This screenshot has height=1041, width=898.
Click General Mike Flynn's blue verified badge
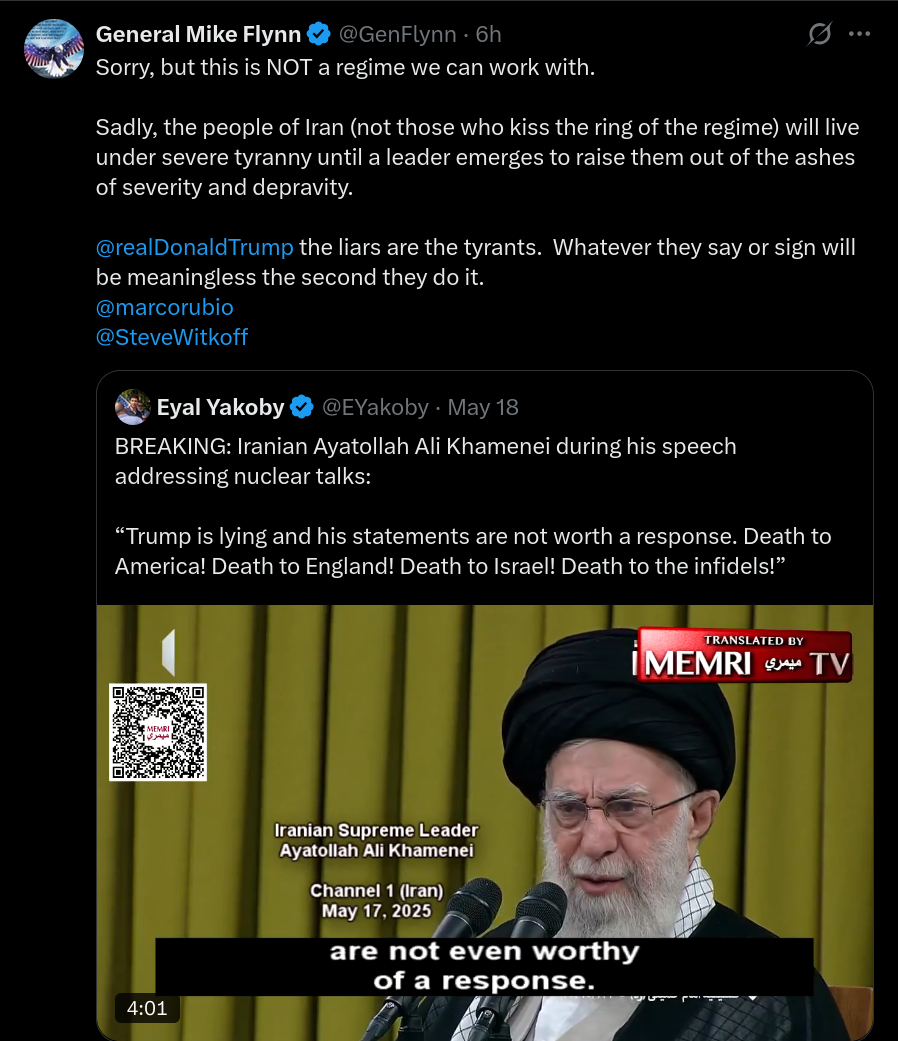click(x=319, y=34)
